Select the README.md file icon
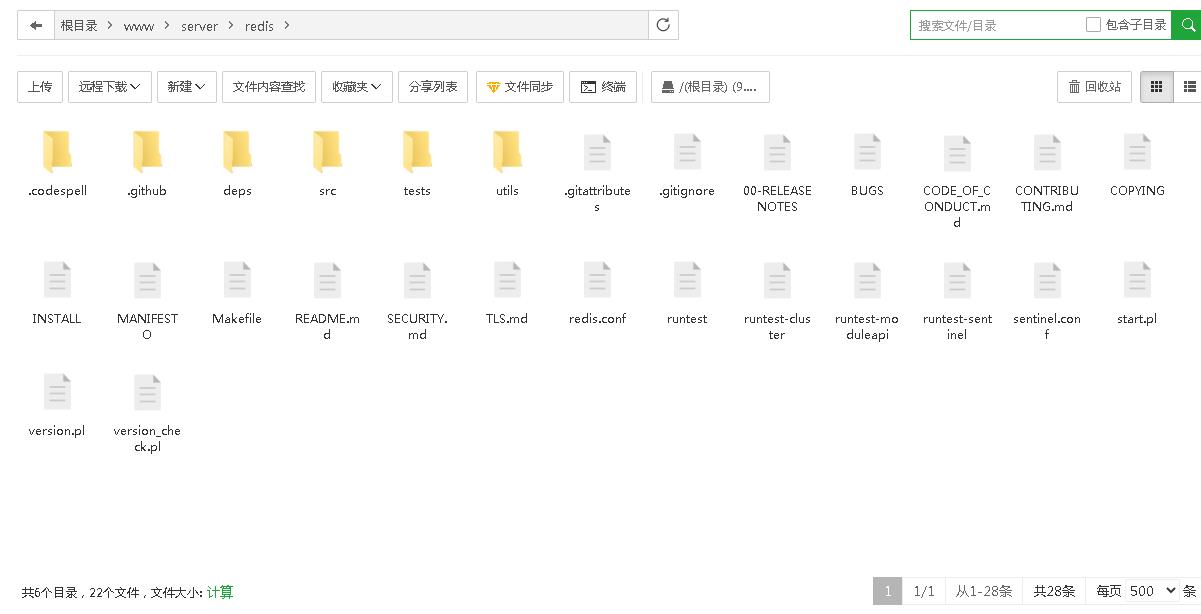 [327, 280]
